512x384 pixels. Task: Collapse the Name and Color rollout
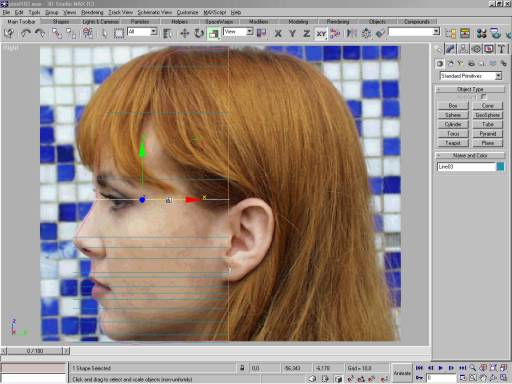pos(470,156)
